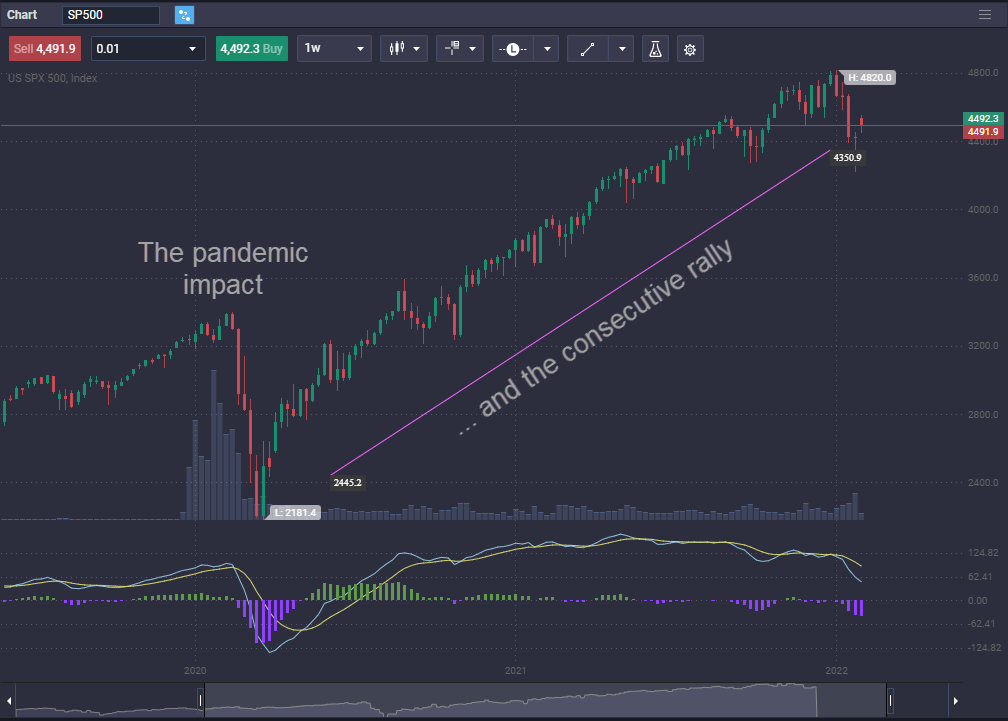The image size is (1008, 721).
Task: Select the trend line drawing tool
Action: (x=587, y=48)
